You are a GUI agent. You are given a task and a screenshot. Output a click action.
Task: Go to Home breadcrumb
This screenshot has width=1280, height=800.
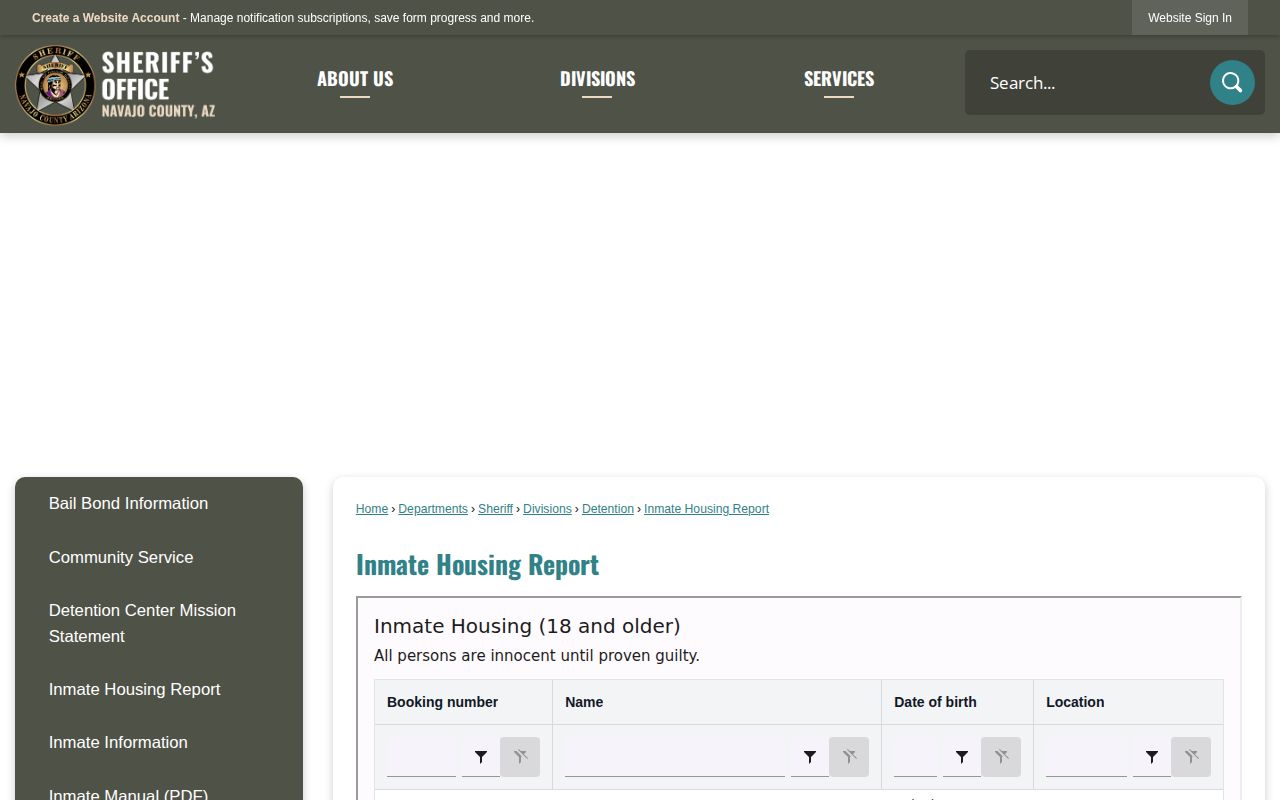(372, 509)
